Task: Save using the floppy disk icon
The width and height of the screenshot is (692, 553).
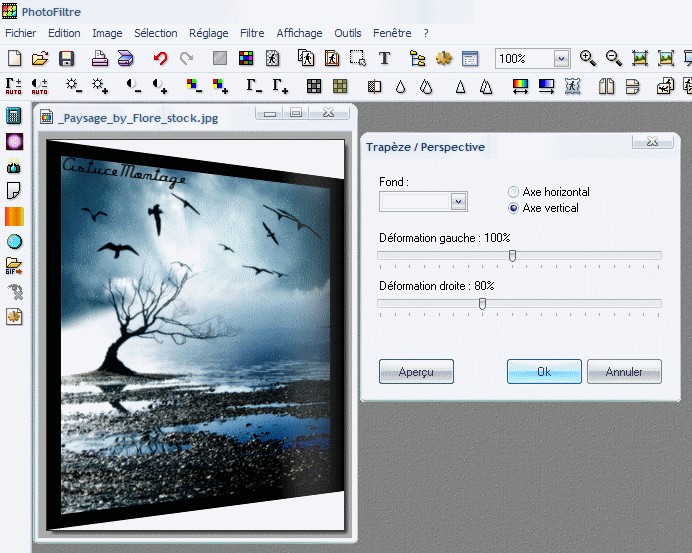Action: [67, 58]
